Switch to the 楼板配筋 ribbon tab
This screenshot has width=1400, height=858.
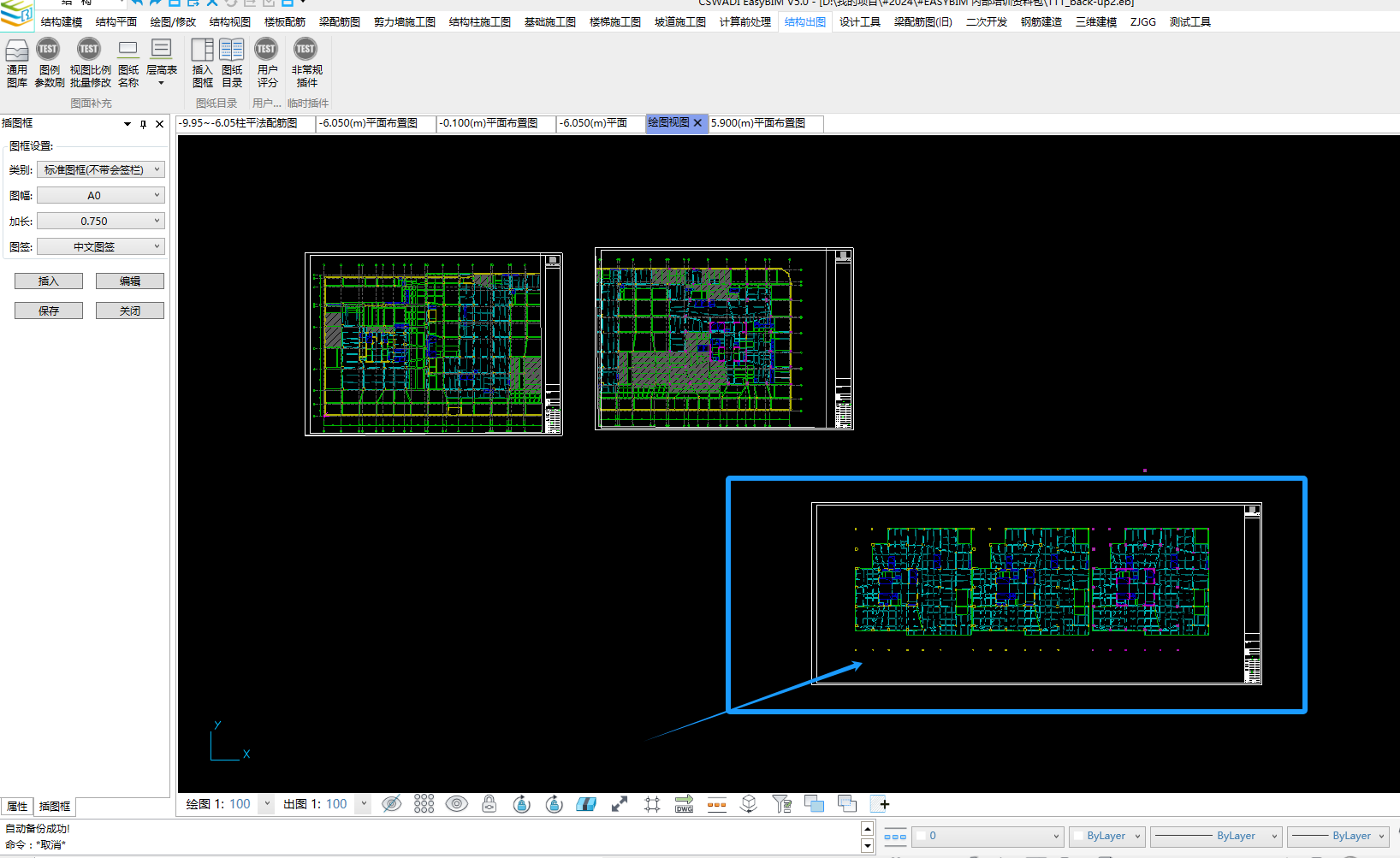(285, 22)
